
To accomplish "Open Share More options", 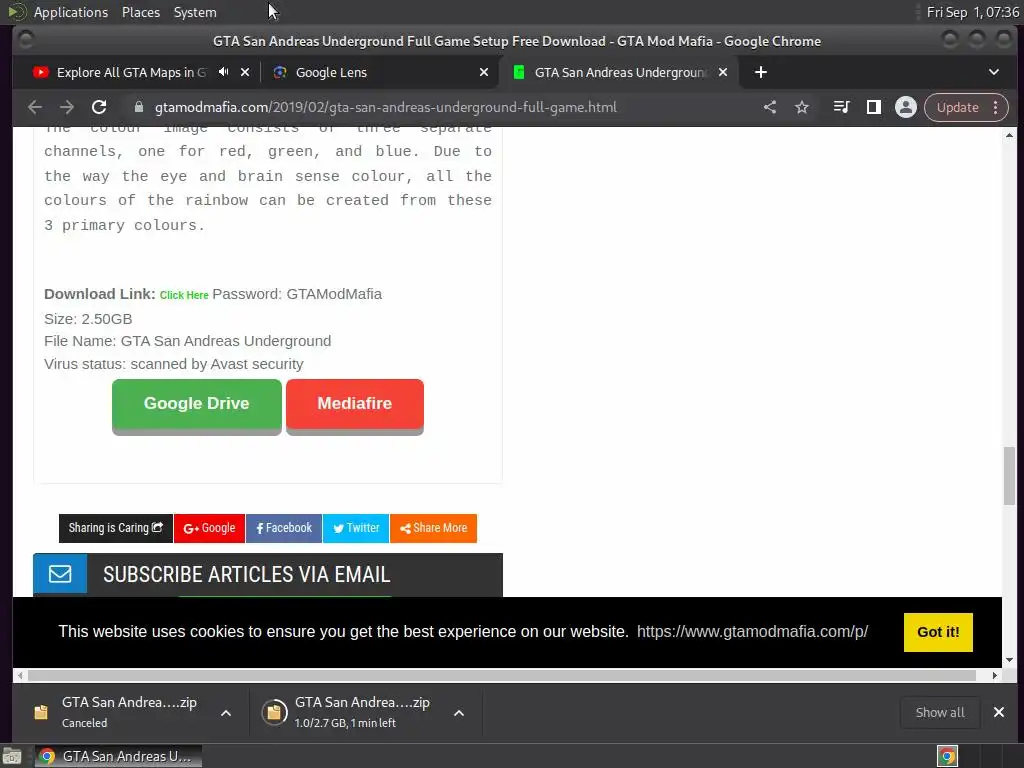I will click(x=434, y=528).
